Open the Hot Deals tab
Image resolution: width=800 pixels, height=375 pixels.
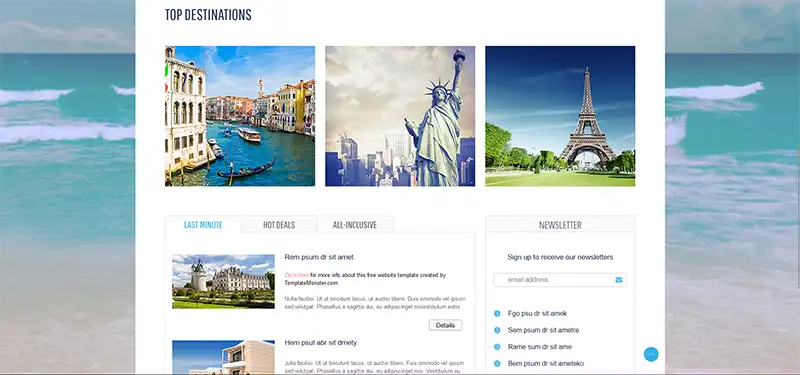coord(279,224)
